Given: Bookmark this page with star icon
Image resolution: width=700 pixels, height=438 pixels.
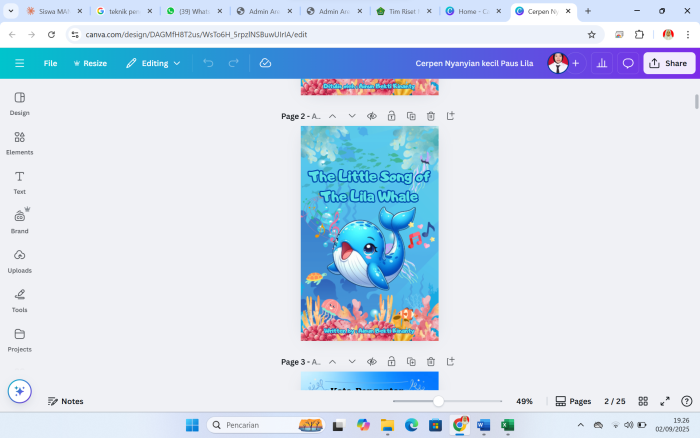Looking at the screenshot, I should coord(592,34).
